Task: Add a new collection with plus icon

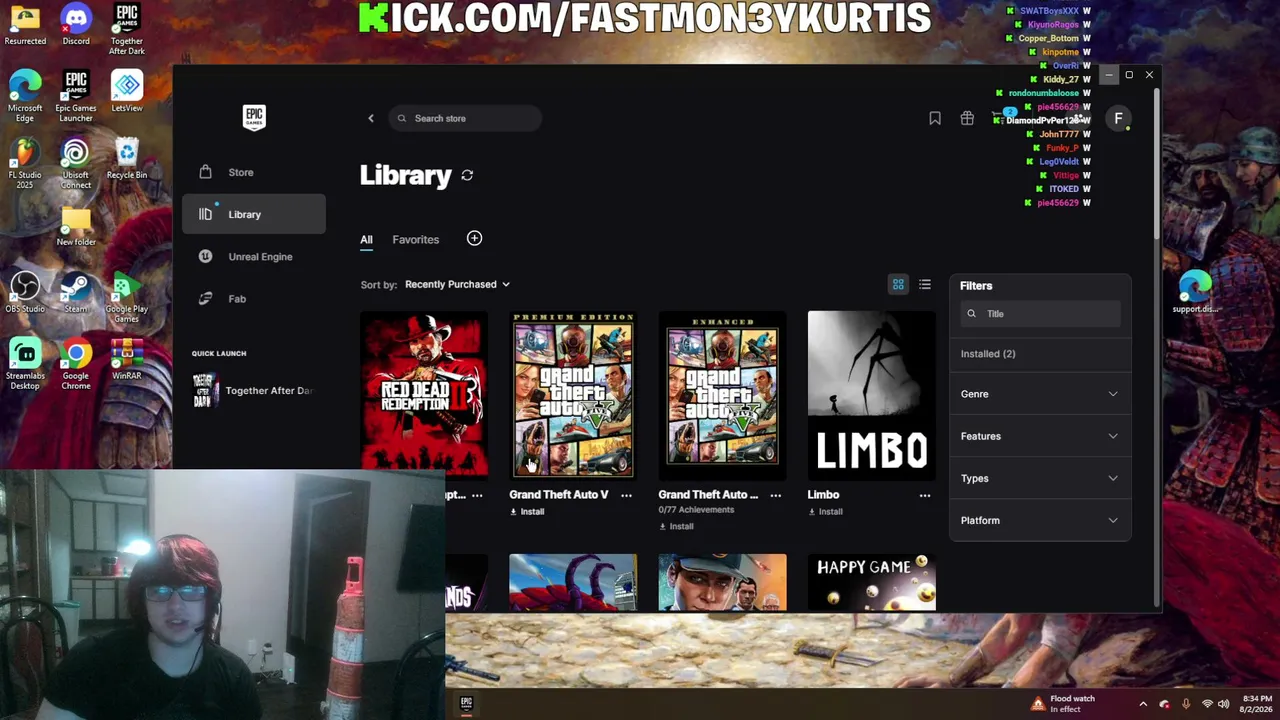Action: pos(474,238)
